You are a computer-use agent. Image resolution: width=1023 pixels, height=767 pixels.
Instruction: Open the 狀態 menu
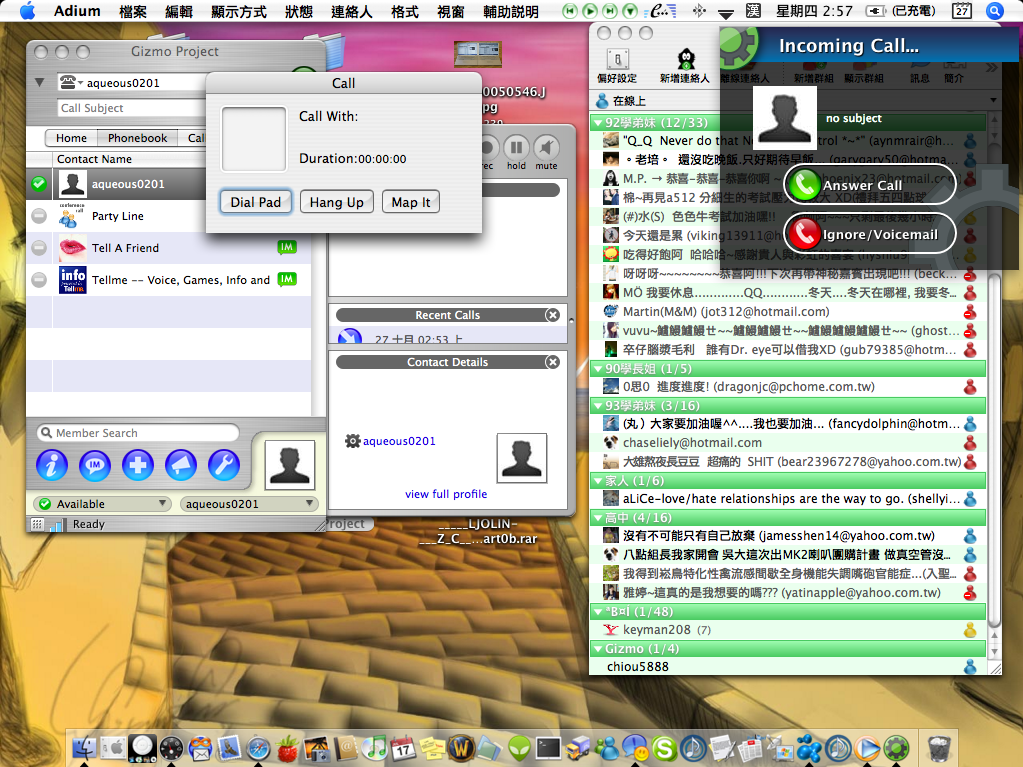click(x=298, y=11)
